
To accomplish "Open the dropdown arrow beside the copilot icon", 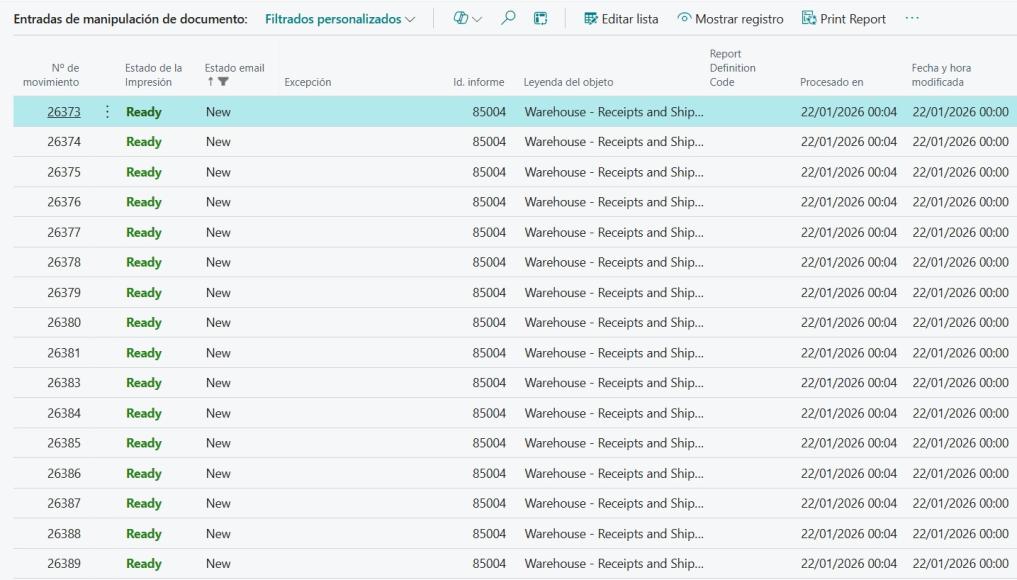I will pyautogui.click(x=478, y=19).
